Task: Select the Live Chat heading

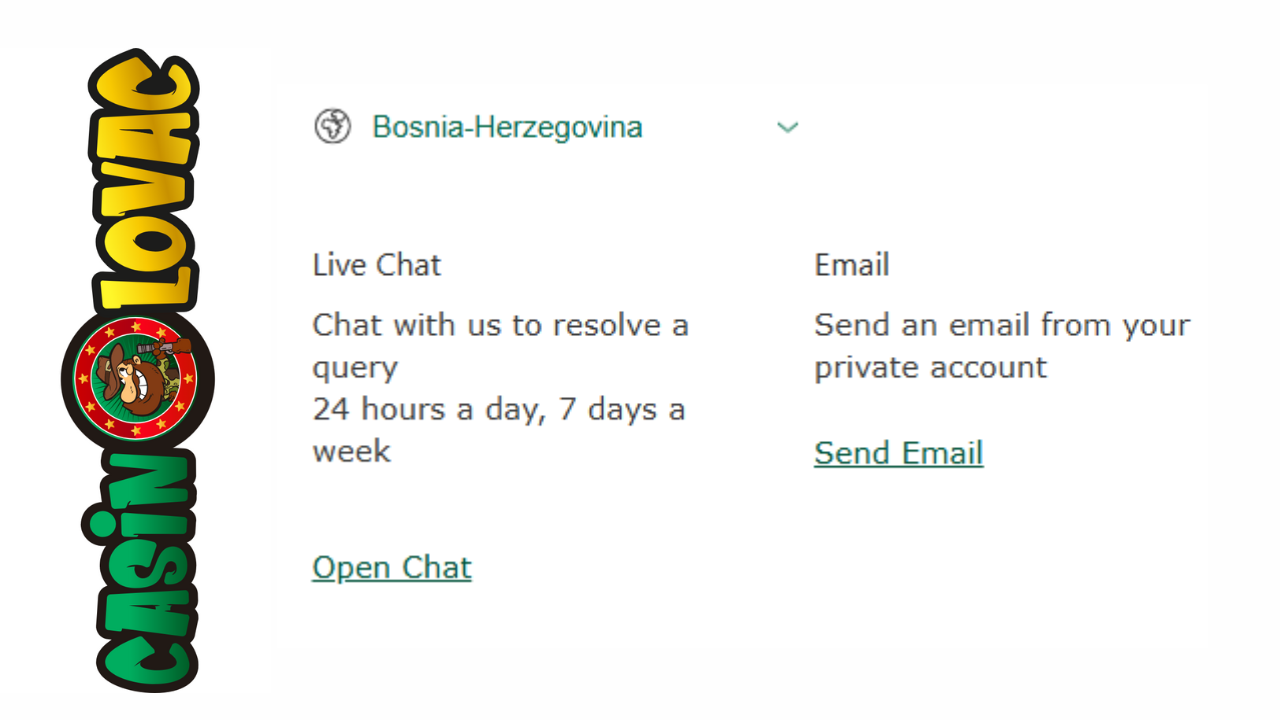Action: click(x=377, y=265)
